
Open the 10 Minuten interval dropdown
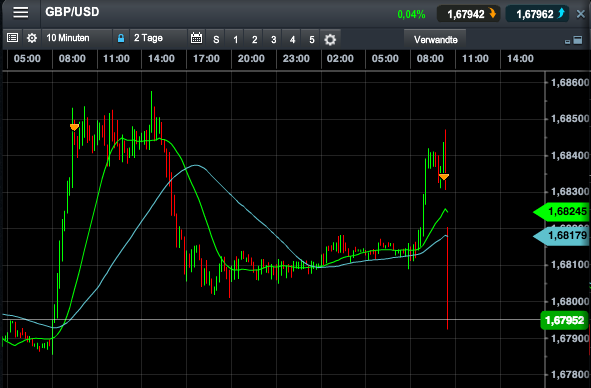pos(77,38)
